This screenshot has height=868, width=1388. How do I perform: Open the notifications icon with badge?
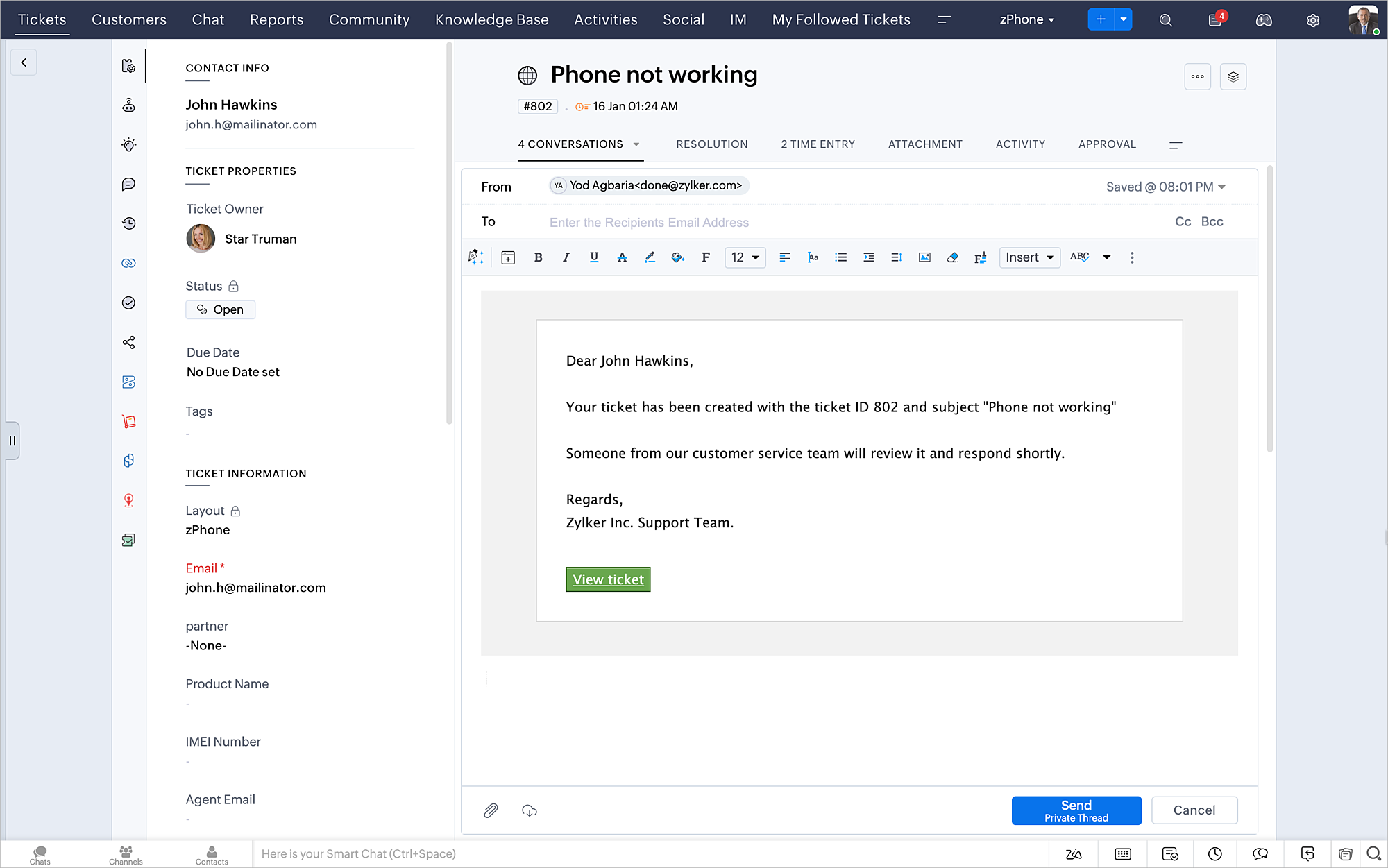tap(1215, 20)
